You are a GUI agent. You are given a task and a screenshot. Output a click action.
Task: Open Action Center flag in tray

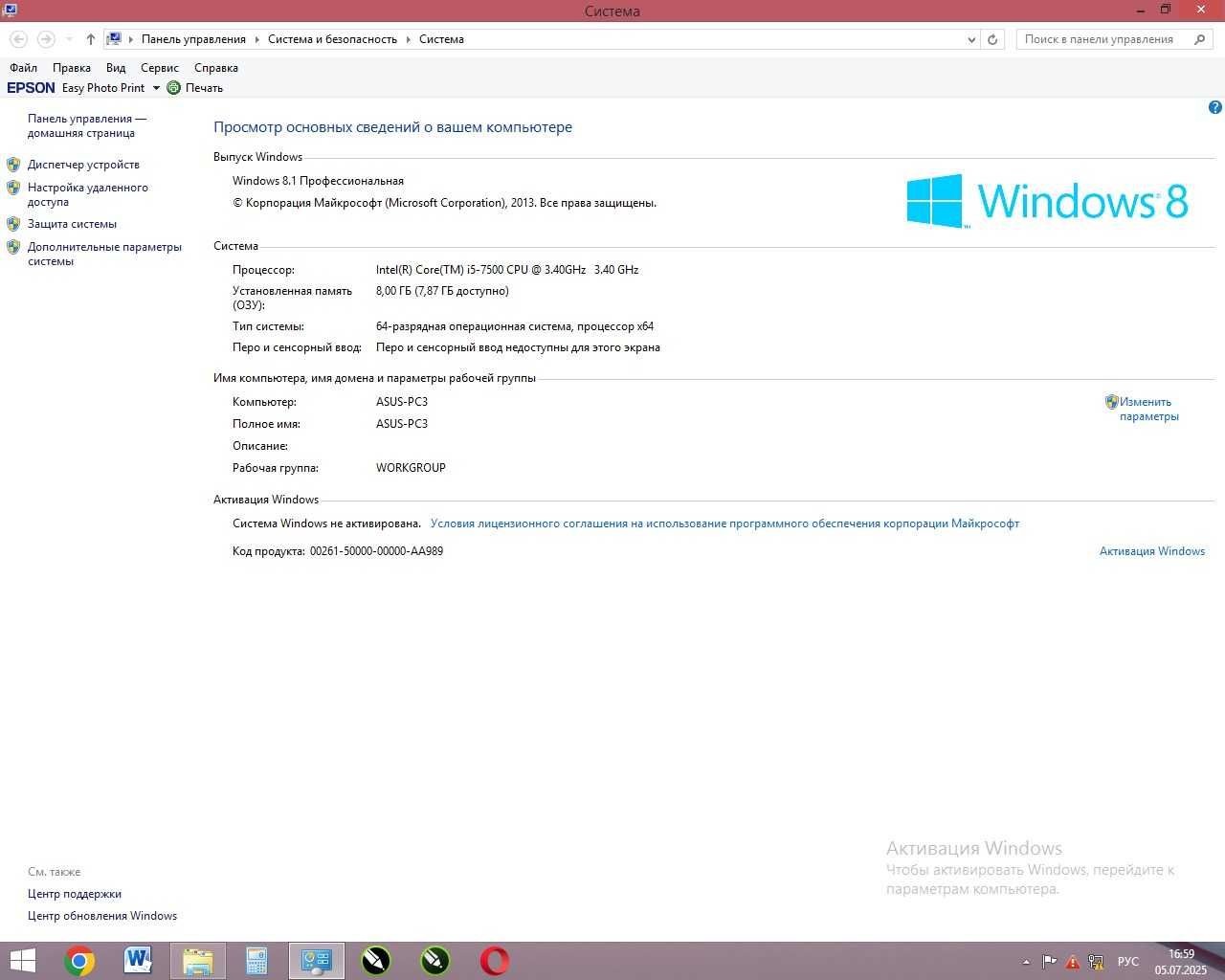tap(1050, 962)
